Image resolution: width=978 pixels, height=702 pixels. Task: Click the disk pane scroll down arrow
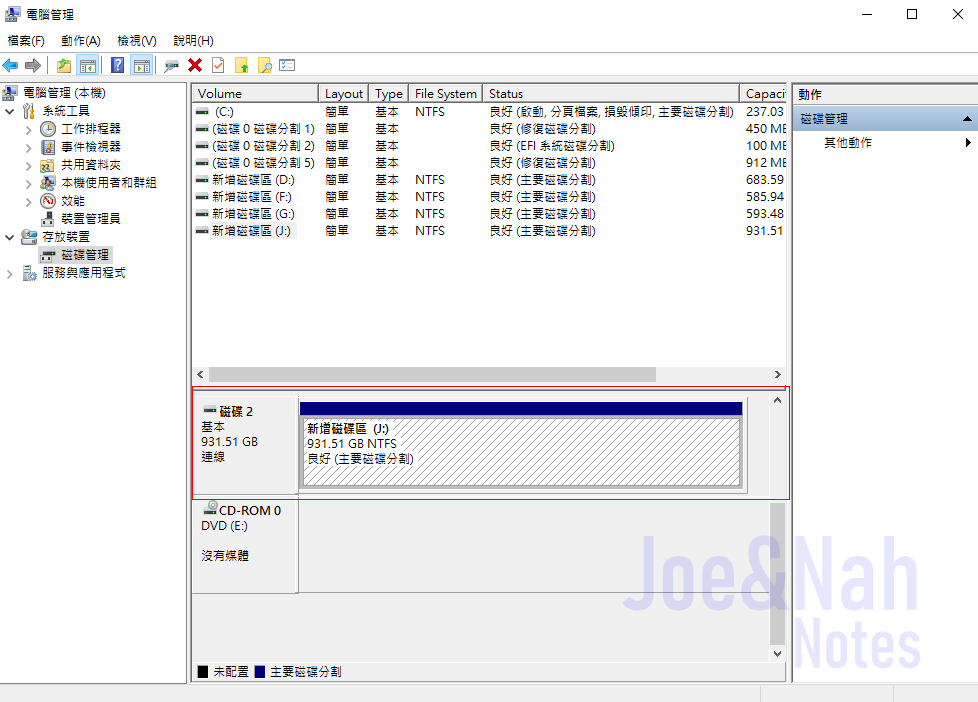click(777, 653)
